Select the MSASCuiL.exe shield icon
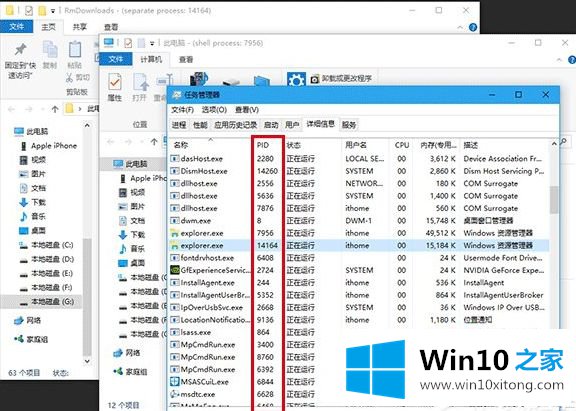This screenshot has width=576, height=411. click(175, 382)
